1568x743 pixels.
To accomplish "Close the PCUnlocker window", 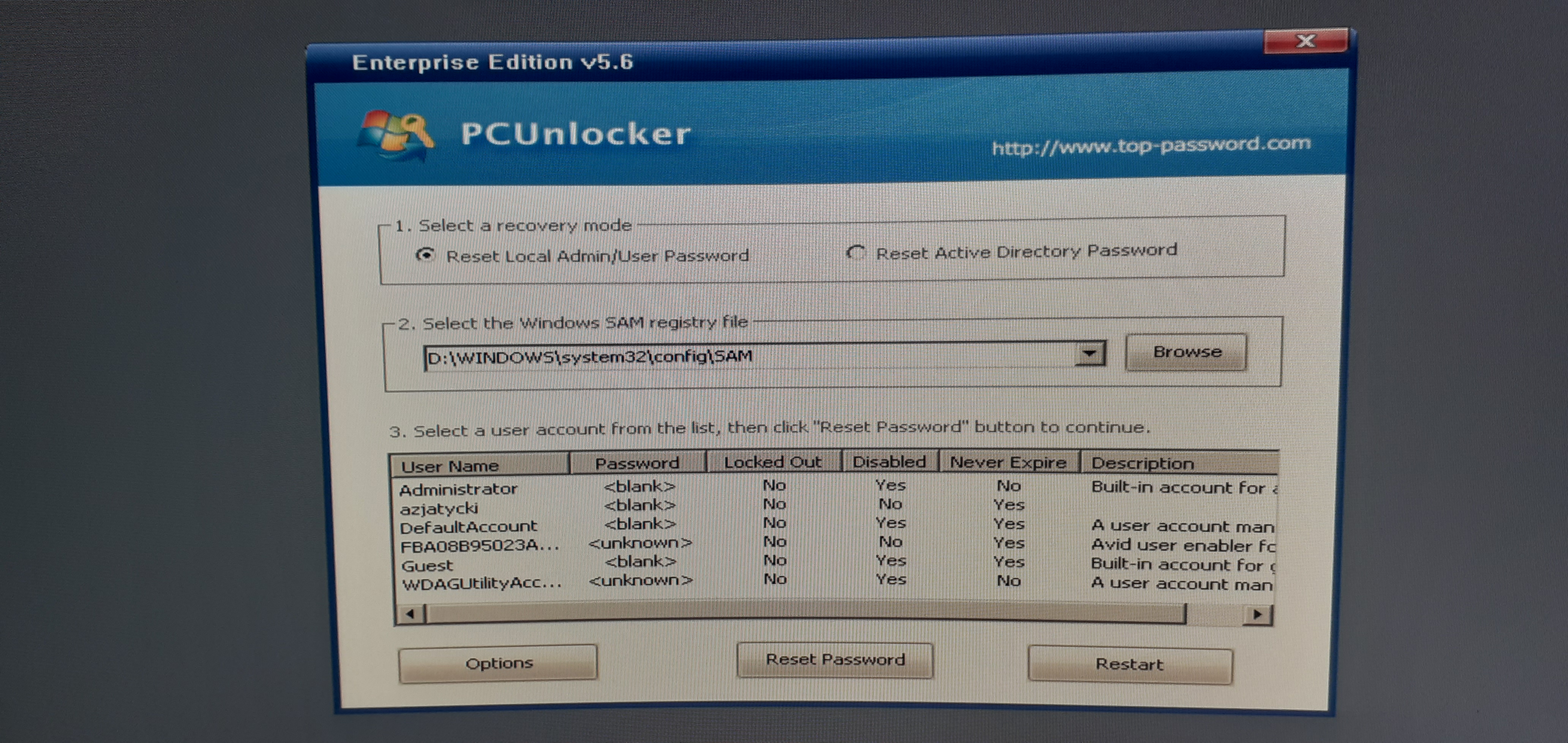I will tap(1306, 41).
